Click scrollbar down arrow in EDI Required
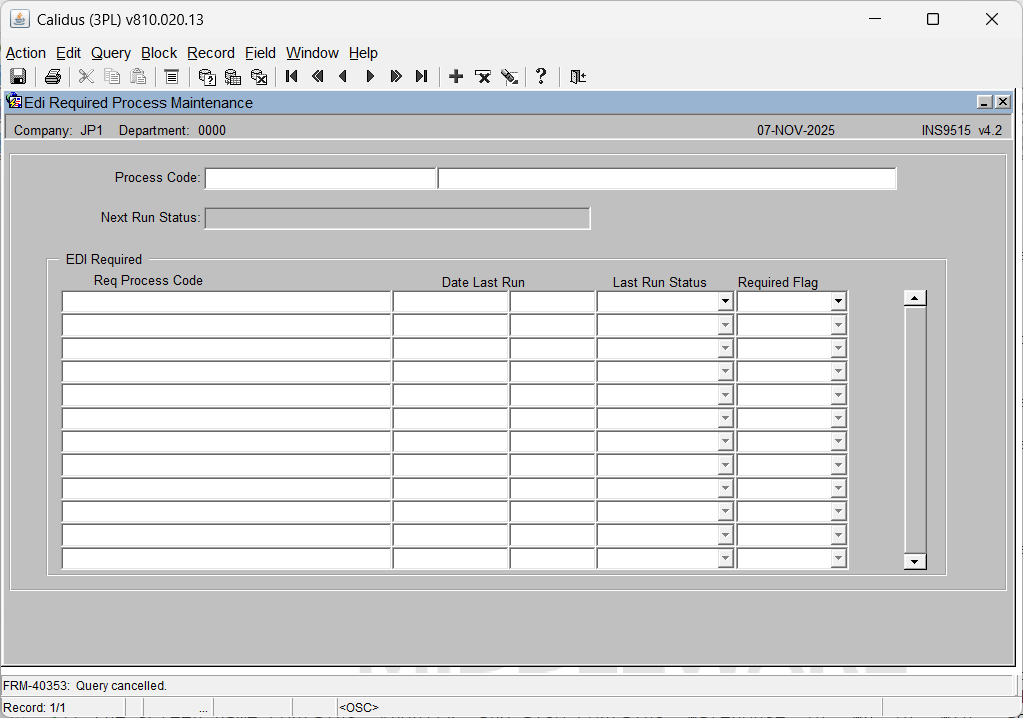The image size is (1023, 718). click(x=915, y=562)
